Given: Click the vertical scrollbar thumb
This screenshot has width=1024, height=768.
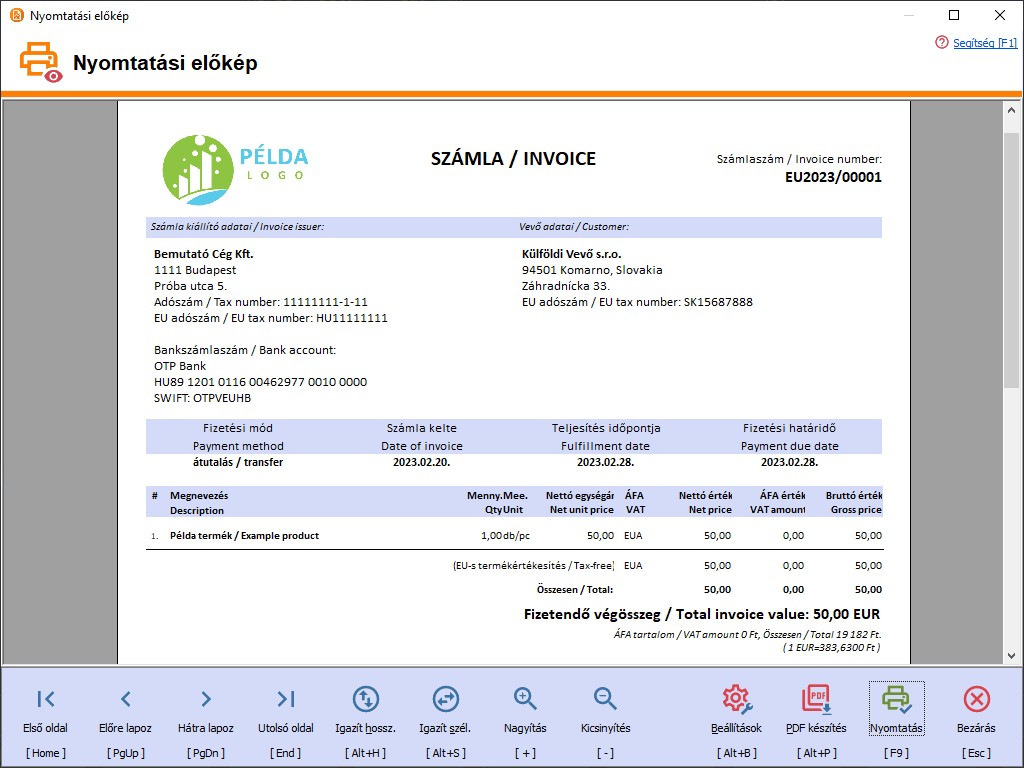Looking at the screenshot, I should (x=1012, y=260).
